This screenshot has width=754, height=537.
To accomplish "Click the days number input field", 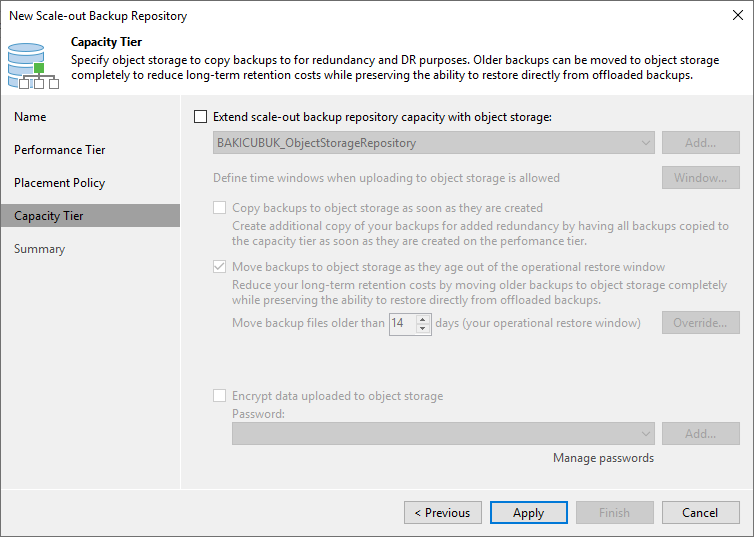I will click(x=403, y=324).
